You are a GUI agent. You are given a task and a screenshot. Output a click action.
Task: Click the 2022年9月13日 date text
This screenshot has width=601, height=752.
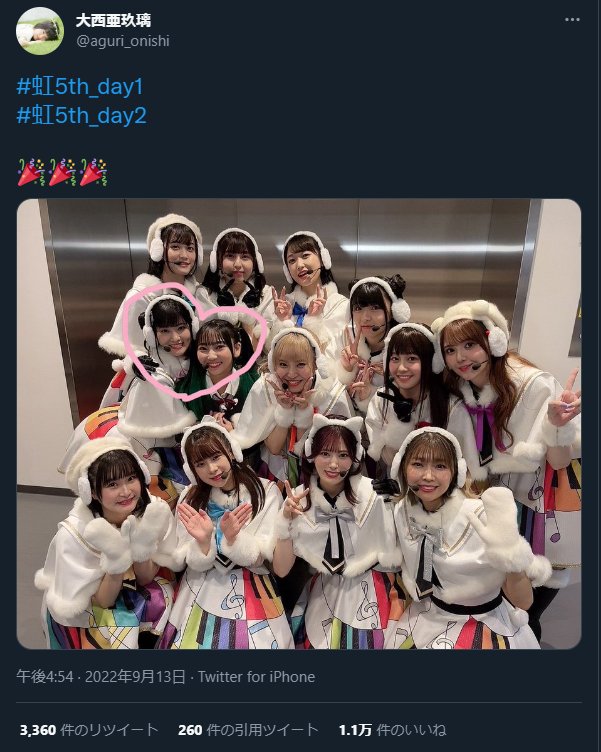(x=135, y=677)
